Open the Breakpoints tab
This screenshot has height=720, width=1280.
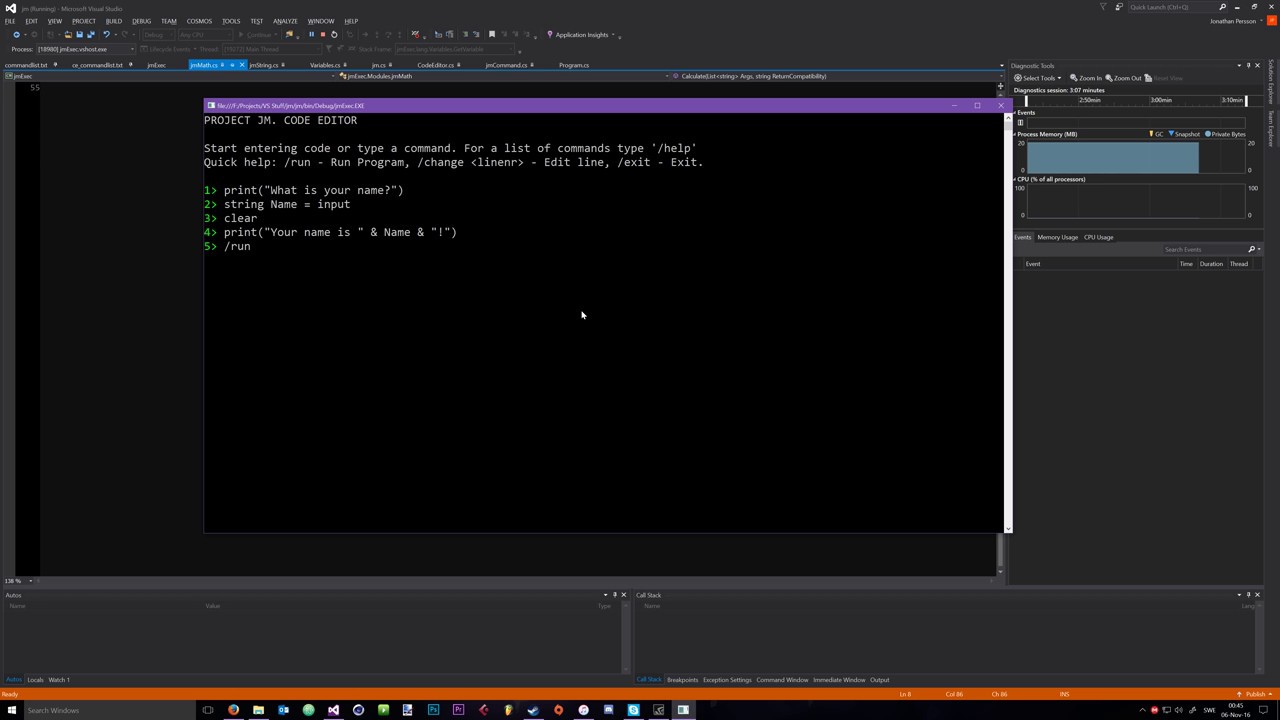point(682,680)
